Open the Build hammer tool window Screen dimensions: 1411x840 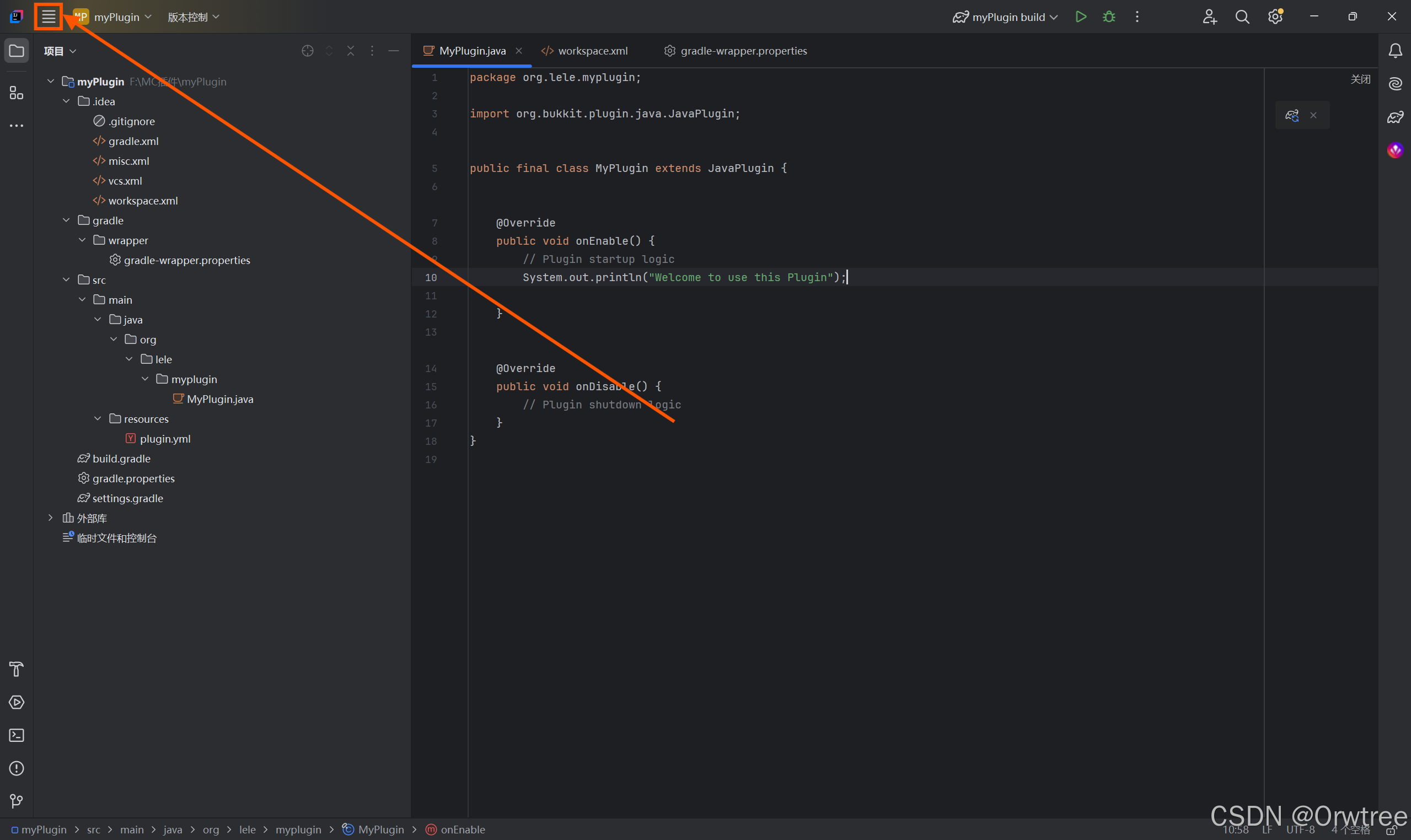click(x=17, y=669)
